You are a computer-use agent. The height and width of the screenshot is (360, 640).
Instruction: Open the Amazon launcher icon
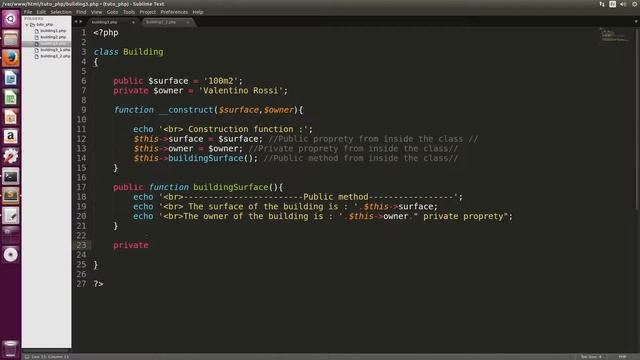tap(11, 137)
